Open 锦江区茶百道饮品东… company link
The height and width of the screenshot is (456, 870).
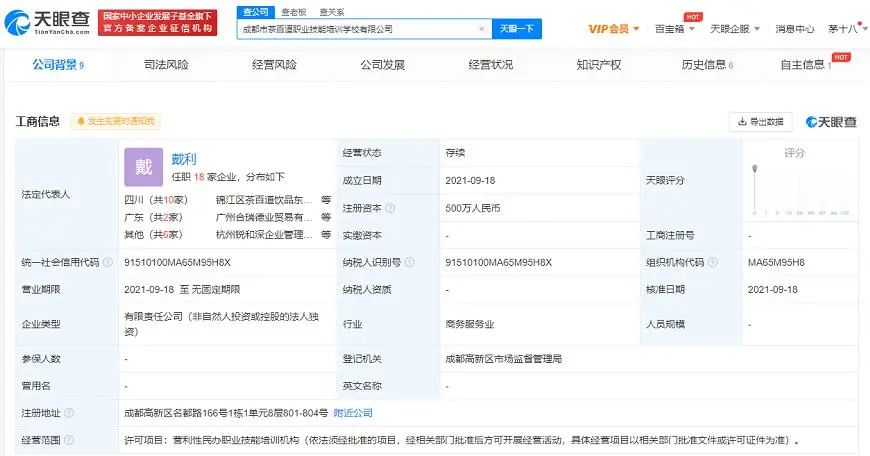pyautogui.click(x=264, y=200)
